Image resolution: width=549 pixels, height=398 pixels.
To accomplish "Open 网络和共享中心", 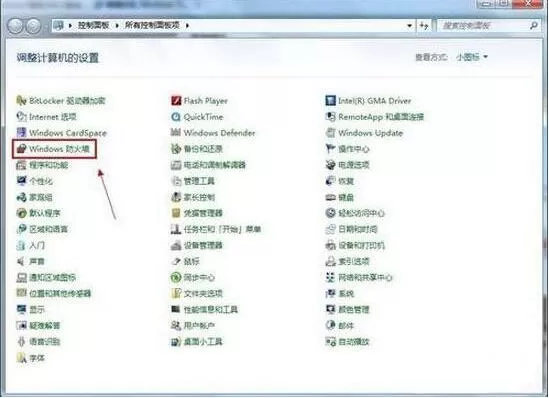I will click(359, 278).
